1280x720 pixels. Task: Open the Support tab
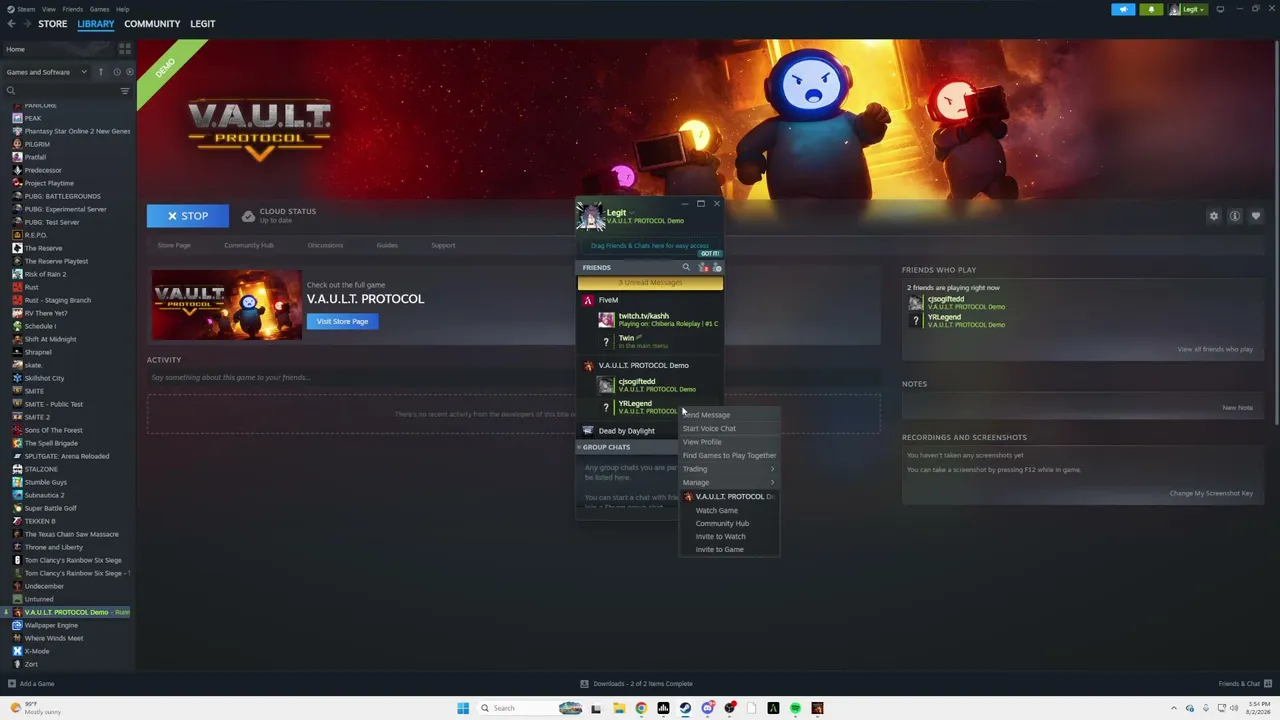[x=443, y=245]
